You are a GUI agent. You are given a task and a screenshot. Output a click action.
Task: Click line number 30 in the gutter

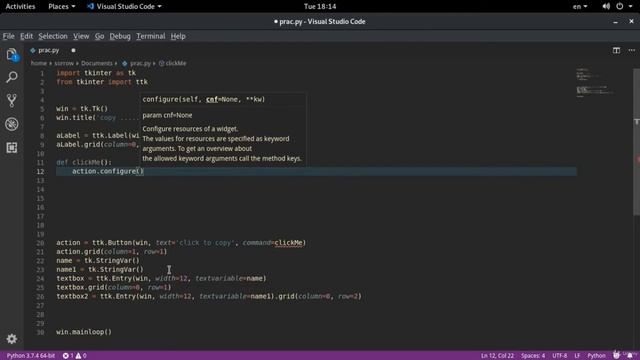pyautogui.click(x=40, y=332)
